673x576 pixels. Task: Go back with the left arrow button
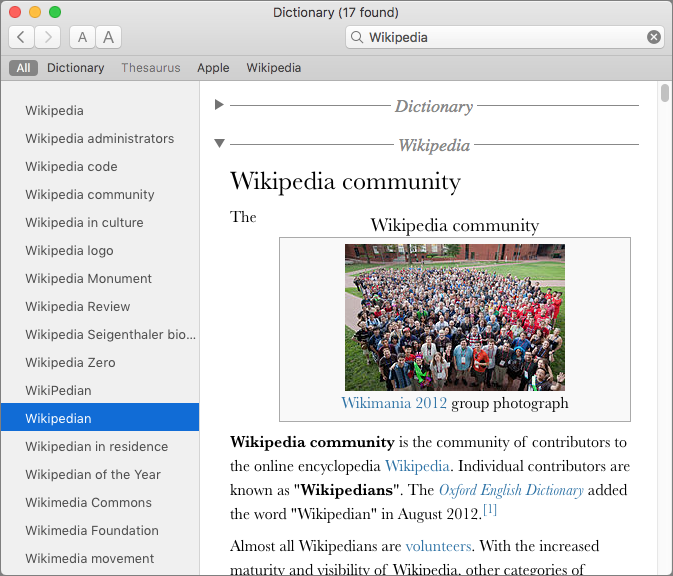tap(21, 37)
